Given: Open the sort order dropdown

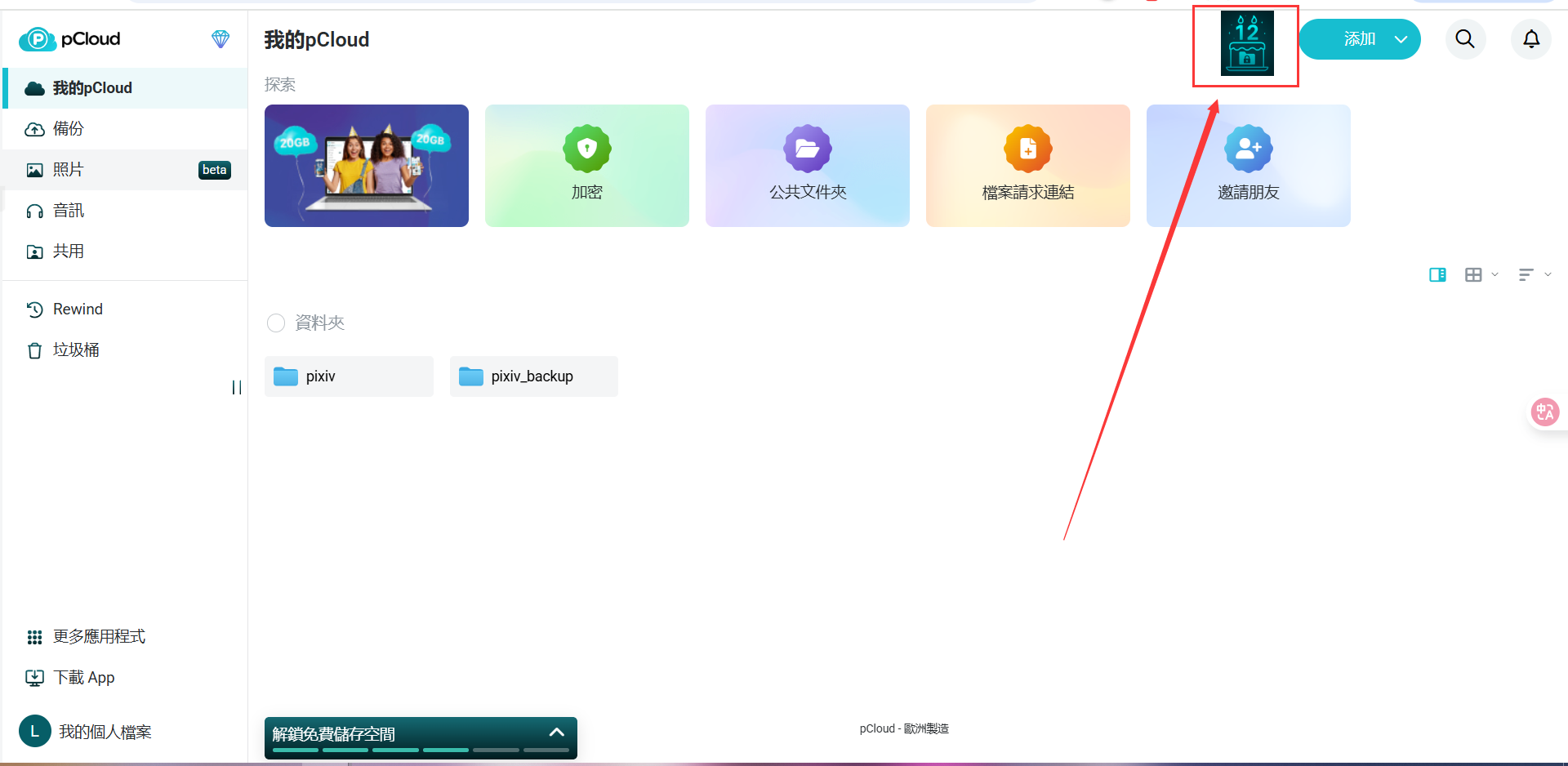Looking at the screenshot, I should coord(1534,275).
